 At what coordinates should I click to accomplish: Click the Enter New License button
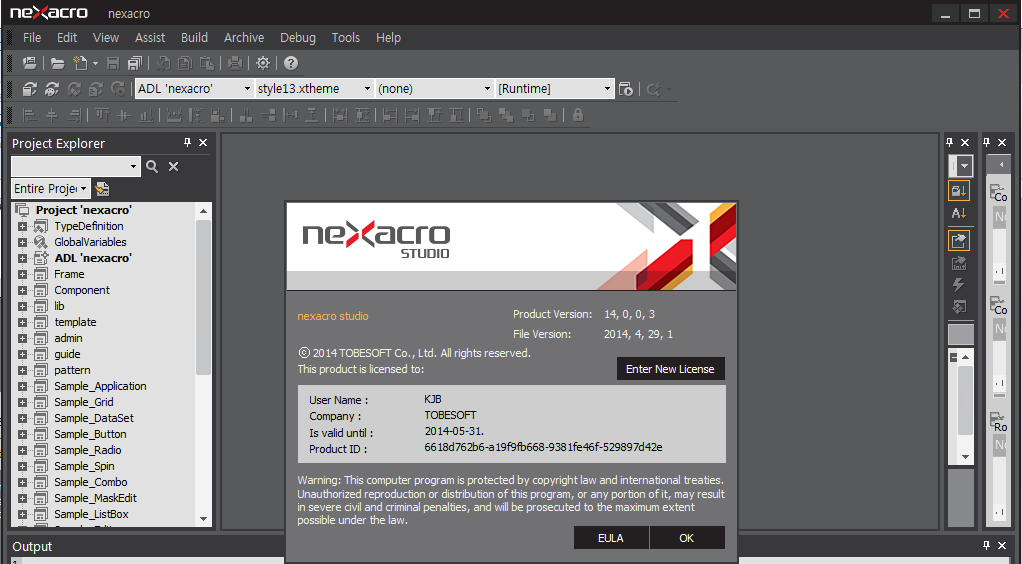670,369
